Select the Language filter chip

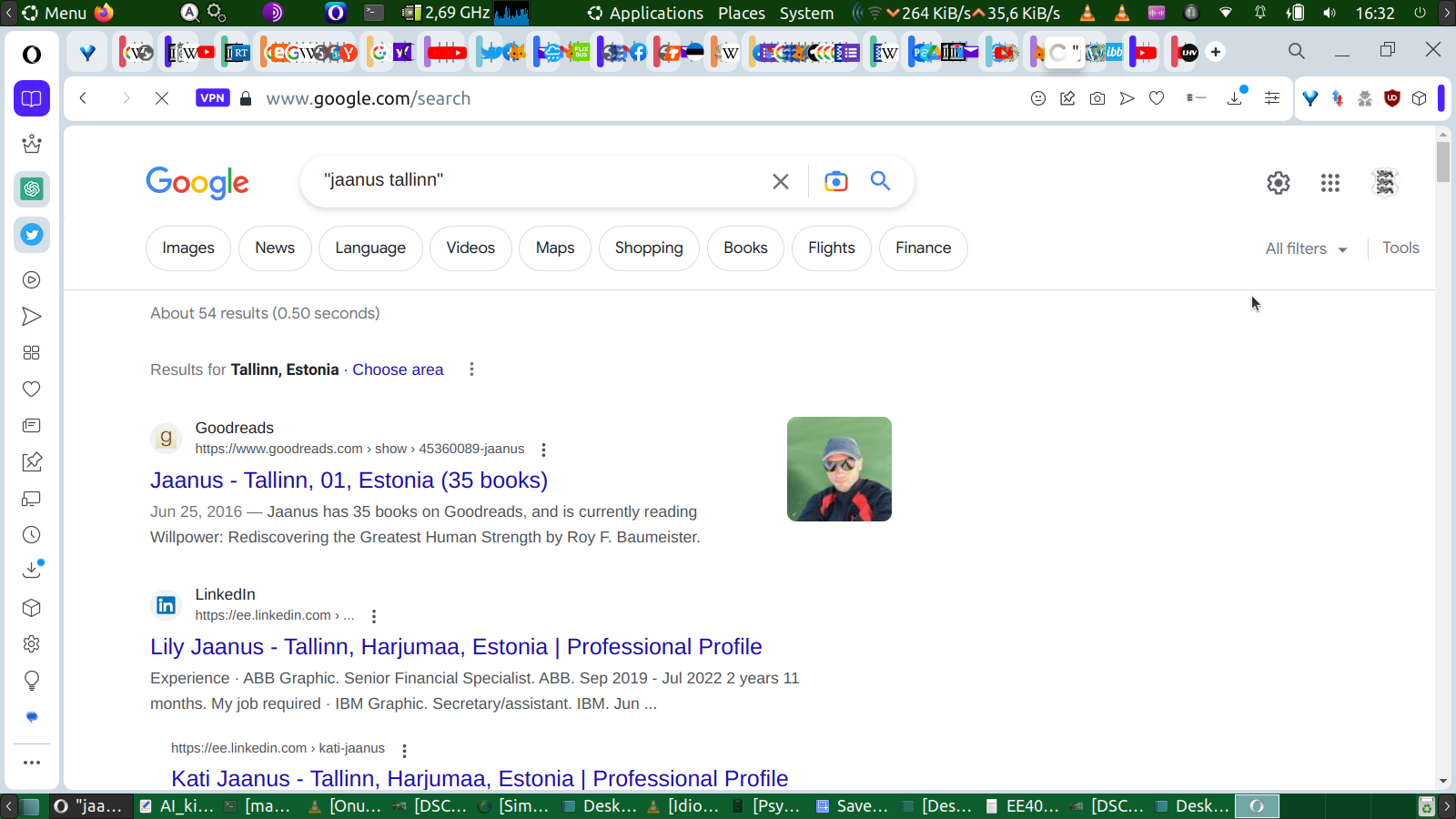coord(370,248)
